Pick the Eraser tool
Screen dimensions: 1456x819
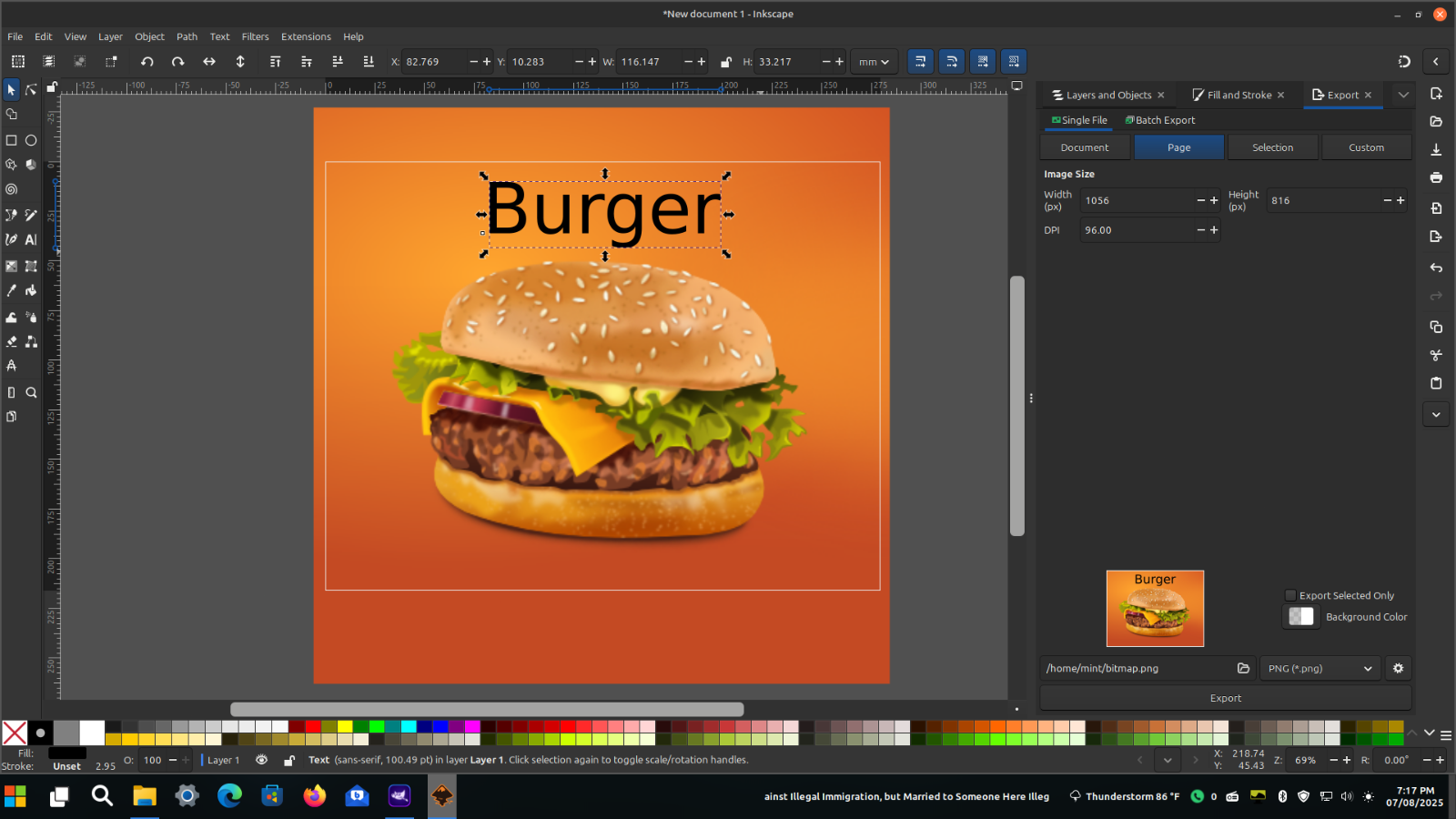tap(11, 341)
